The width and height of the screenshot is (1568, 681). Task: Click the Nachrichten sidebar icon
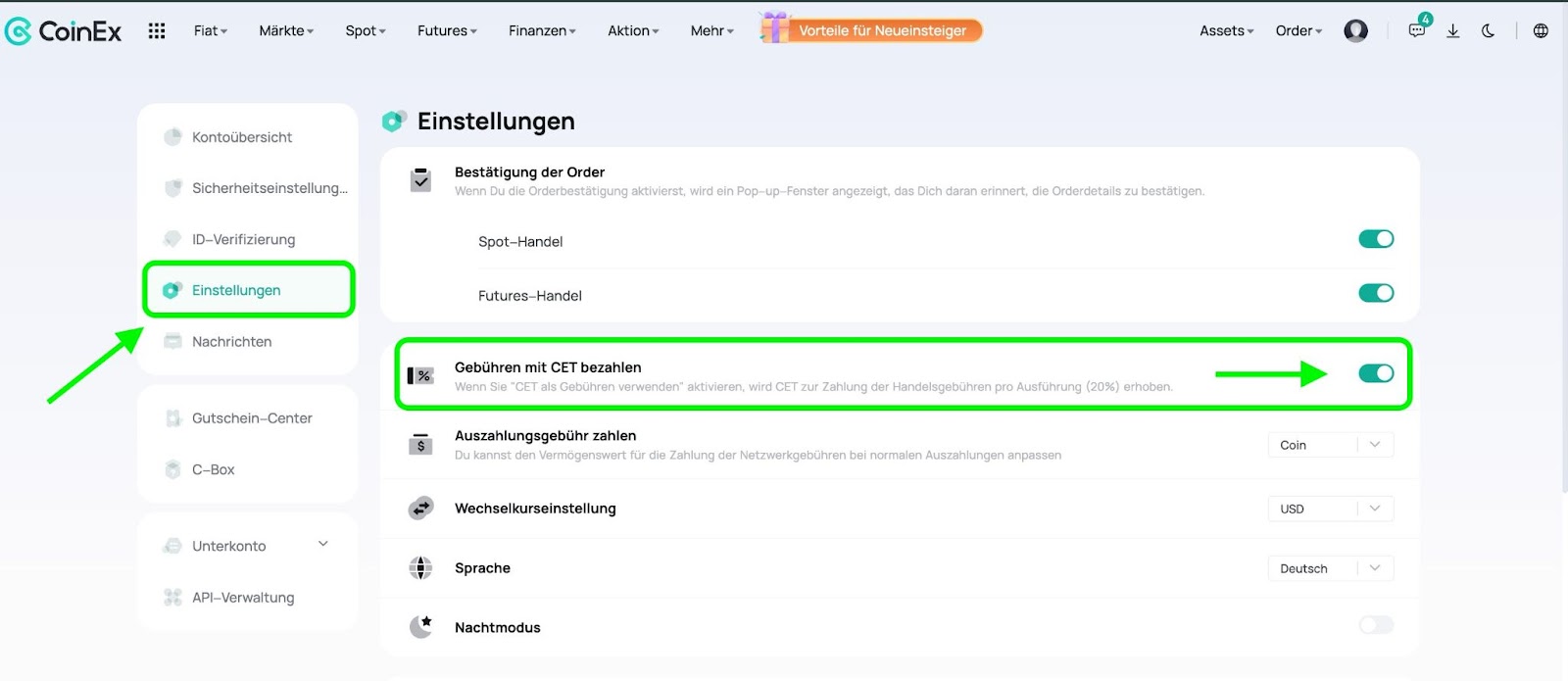(172, 341)
